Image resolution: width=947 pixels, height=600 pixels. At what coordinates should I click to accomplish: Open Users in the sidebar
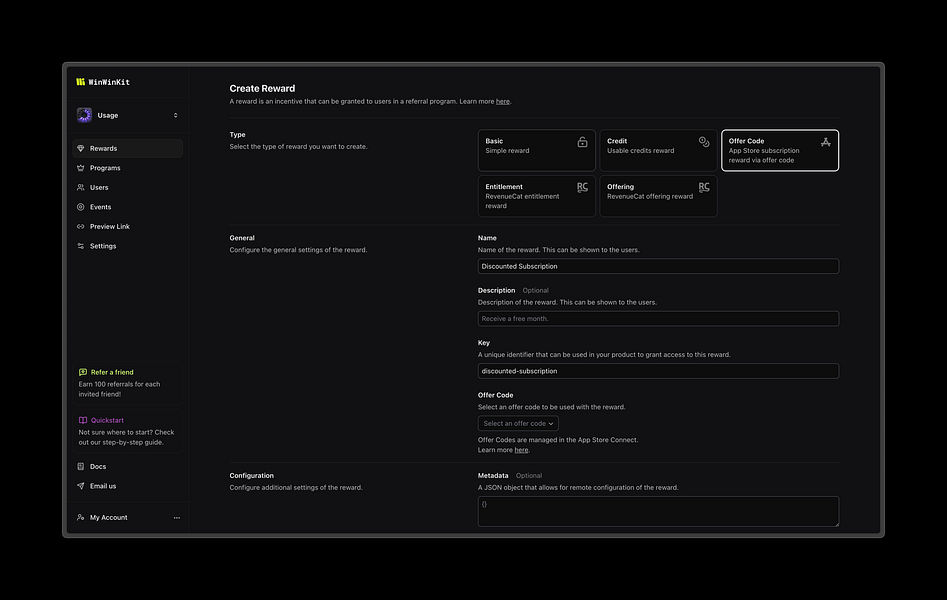(127, 187)
